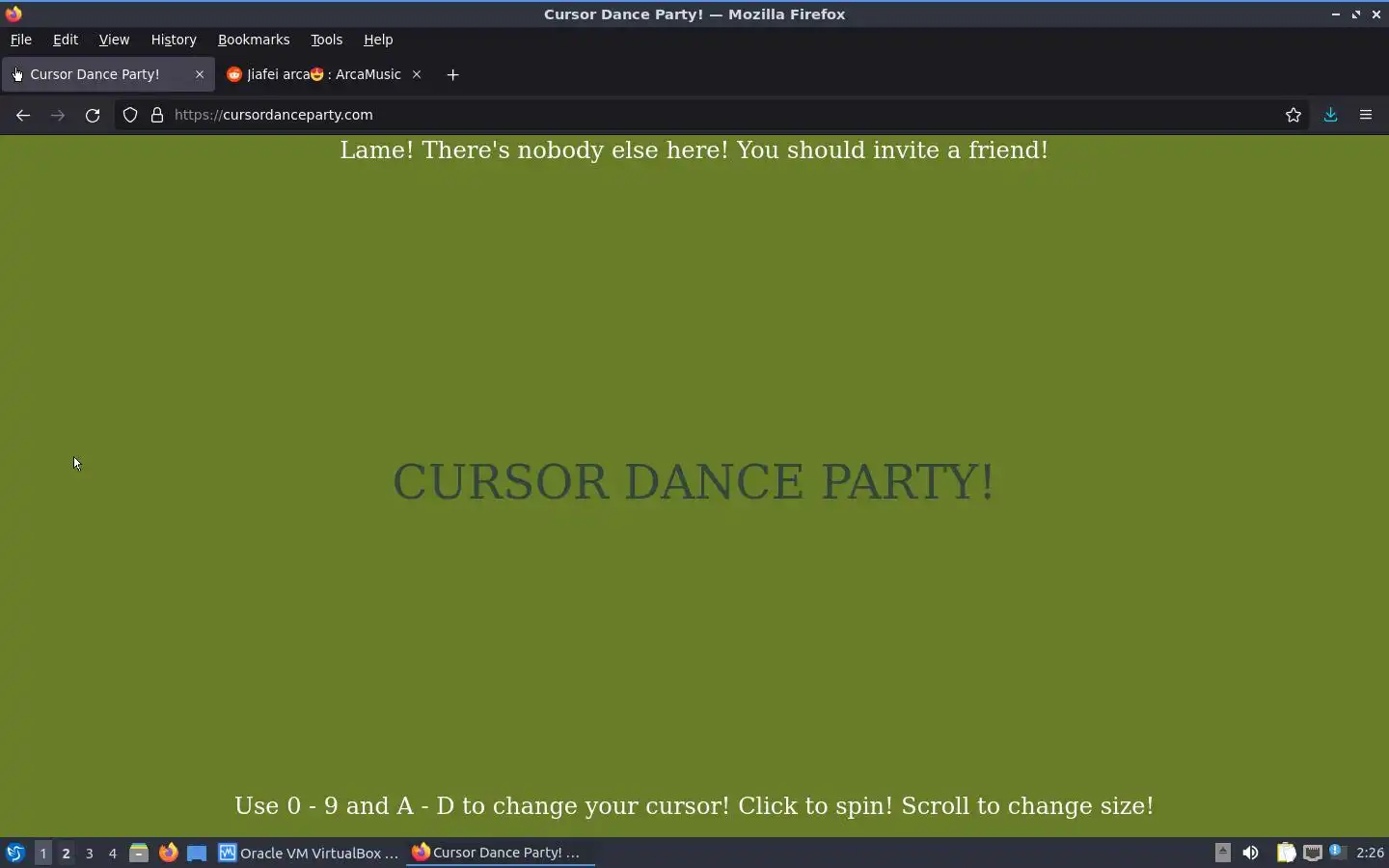Go back to the previous page
Screen dimensions: 1389x868
(23, 115)
